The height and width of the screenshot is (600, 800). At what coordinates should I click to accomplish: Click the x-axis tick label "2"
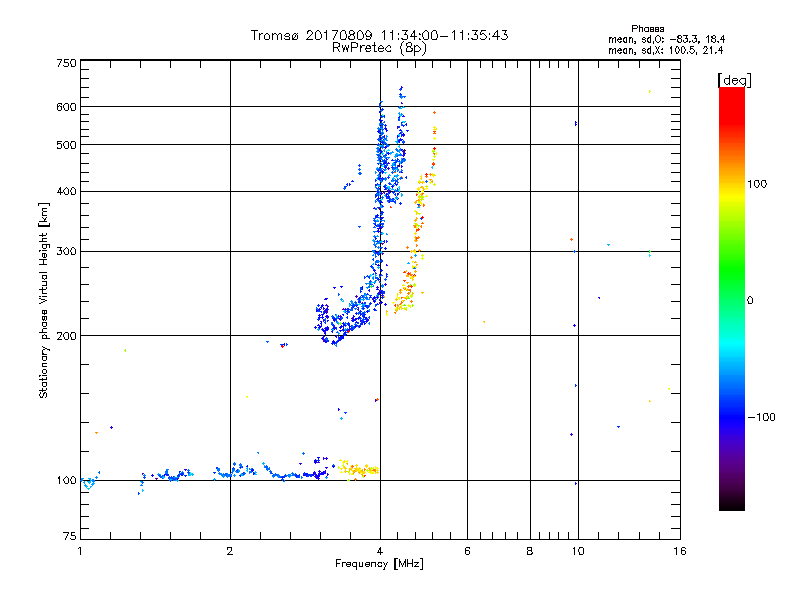230,551
